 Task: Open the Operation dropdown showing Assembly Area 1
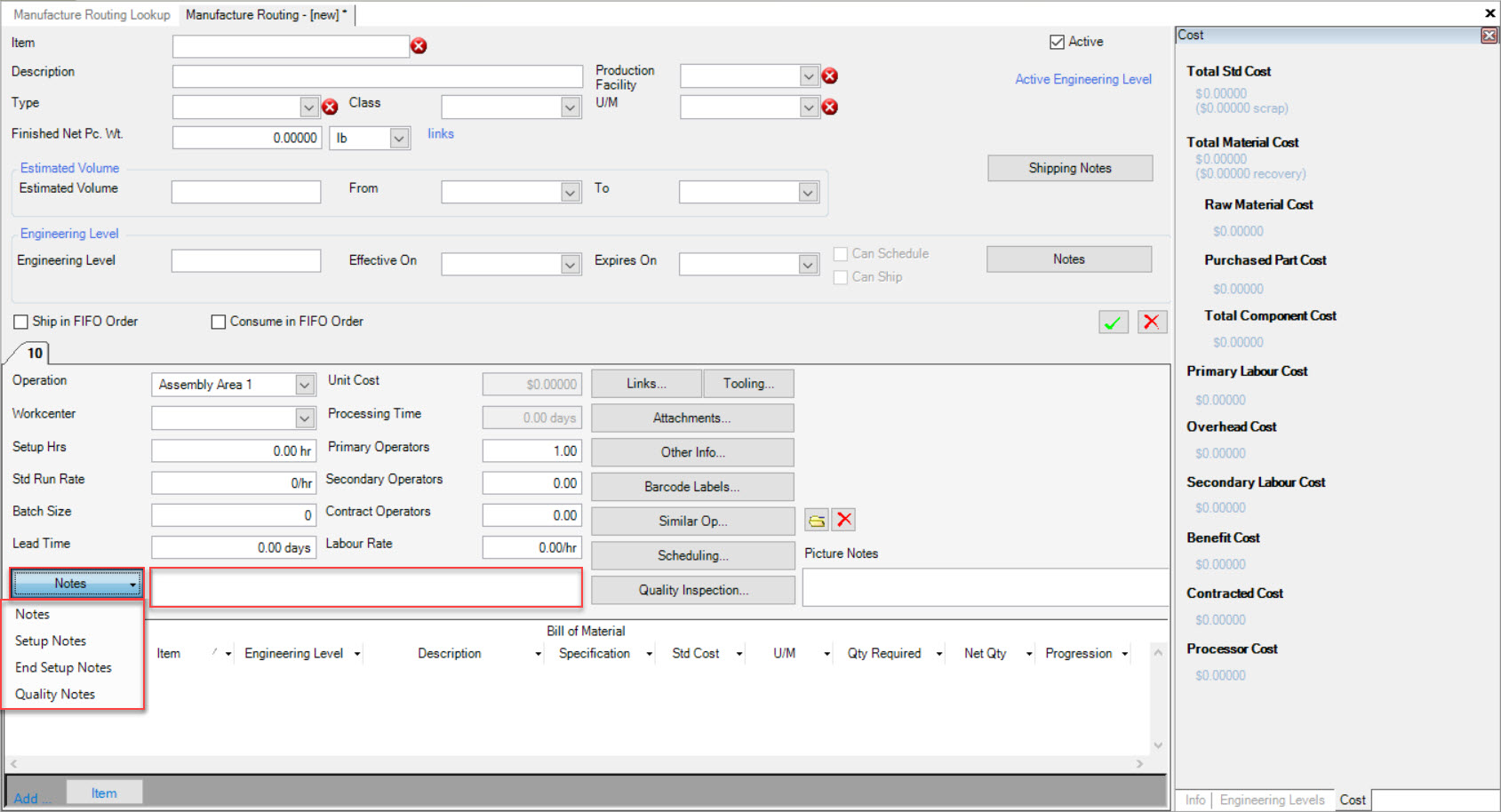click(305, 385)
